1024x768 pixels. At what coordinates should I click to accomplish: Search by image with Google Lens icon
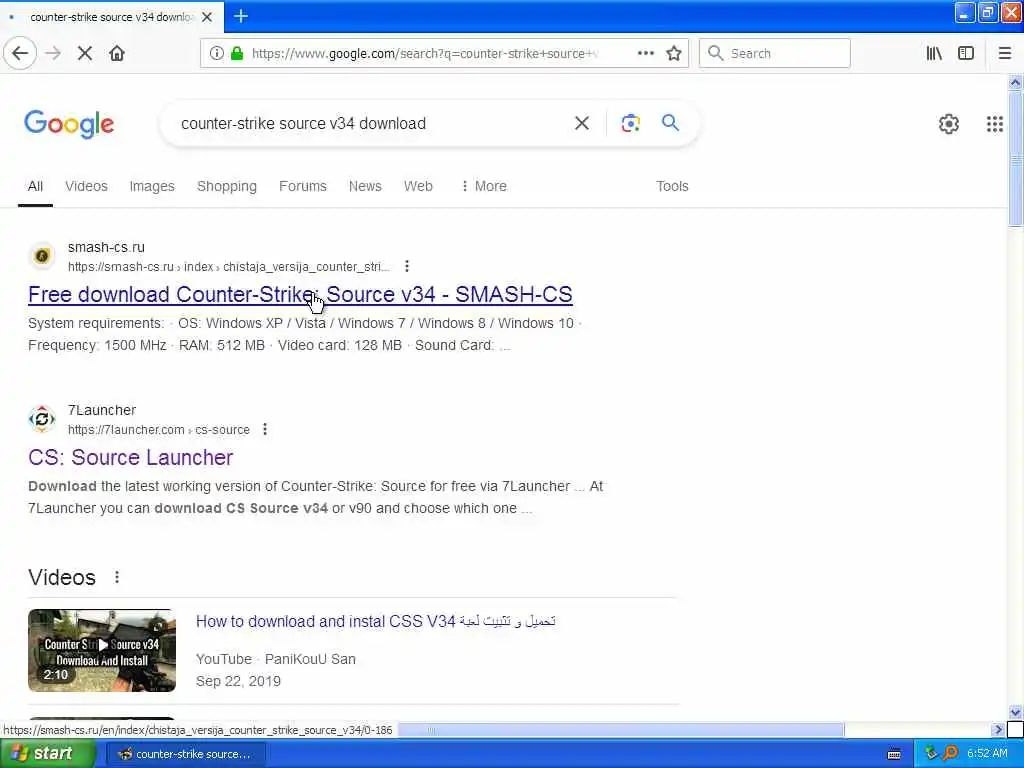[630, 123]
